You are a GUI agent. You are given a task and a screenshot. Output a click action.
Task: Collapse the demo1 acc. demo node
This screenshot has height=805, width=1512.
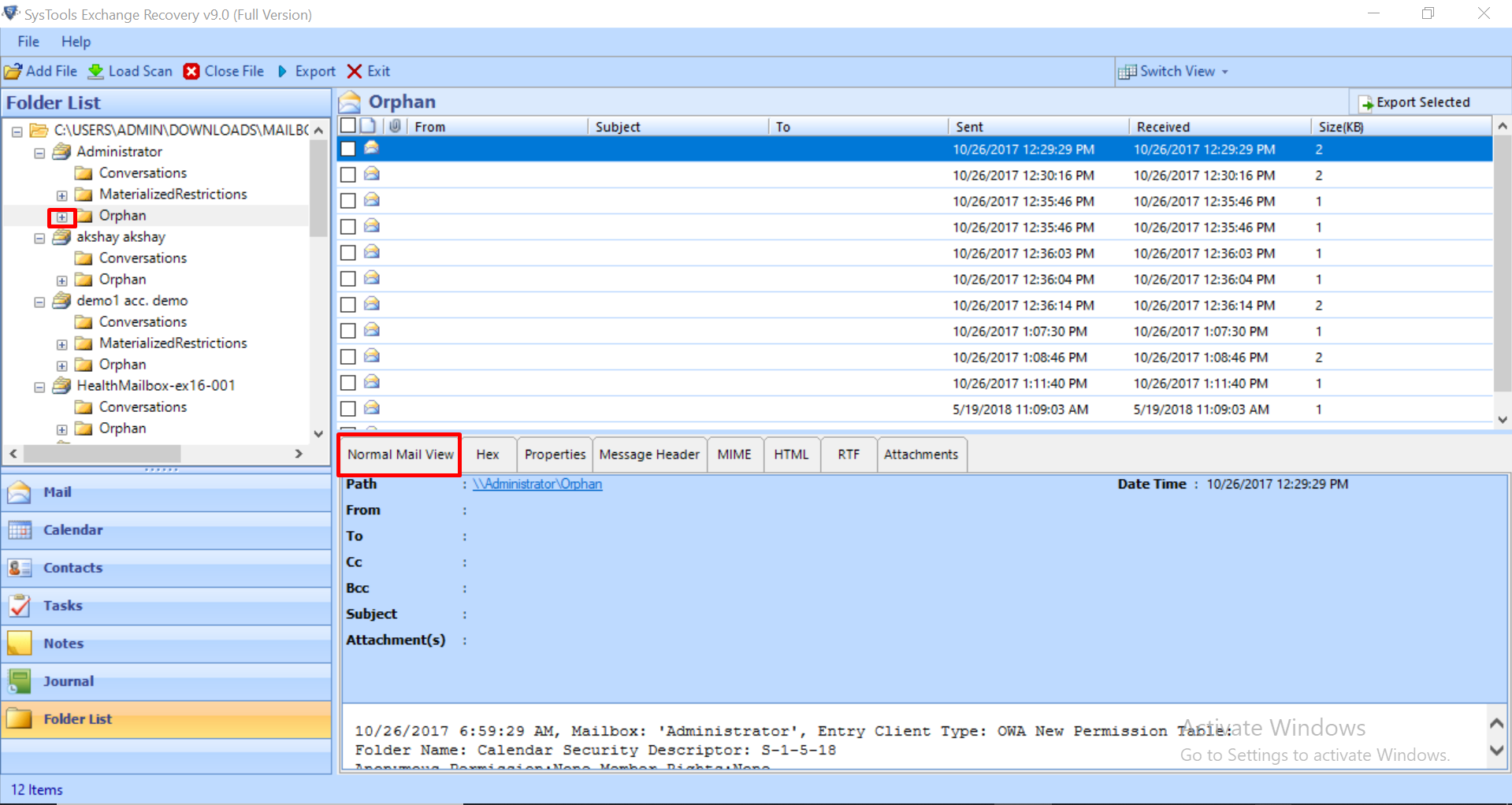tap(39, 302)
